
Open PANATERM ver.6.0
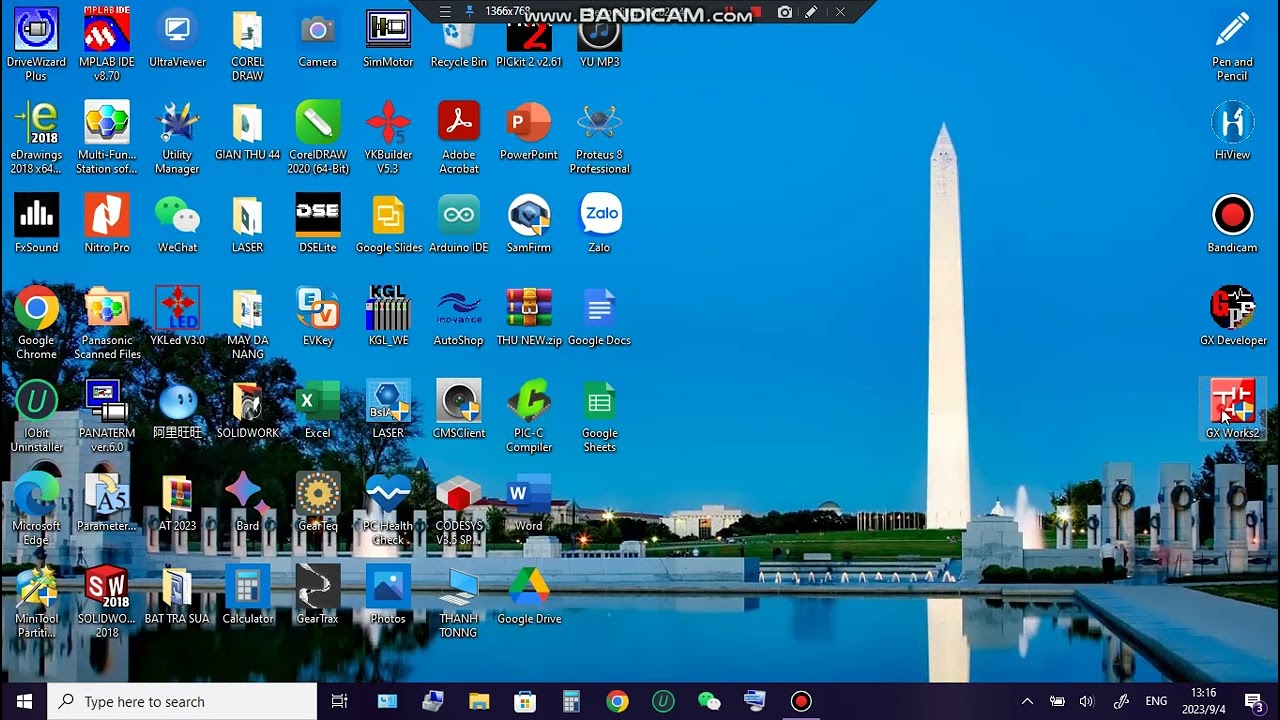coord(107,417)
